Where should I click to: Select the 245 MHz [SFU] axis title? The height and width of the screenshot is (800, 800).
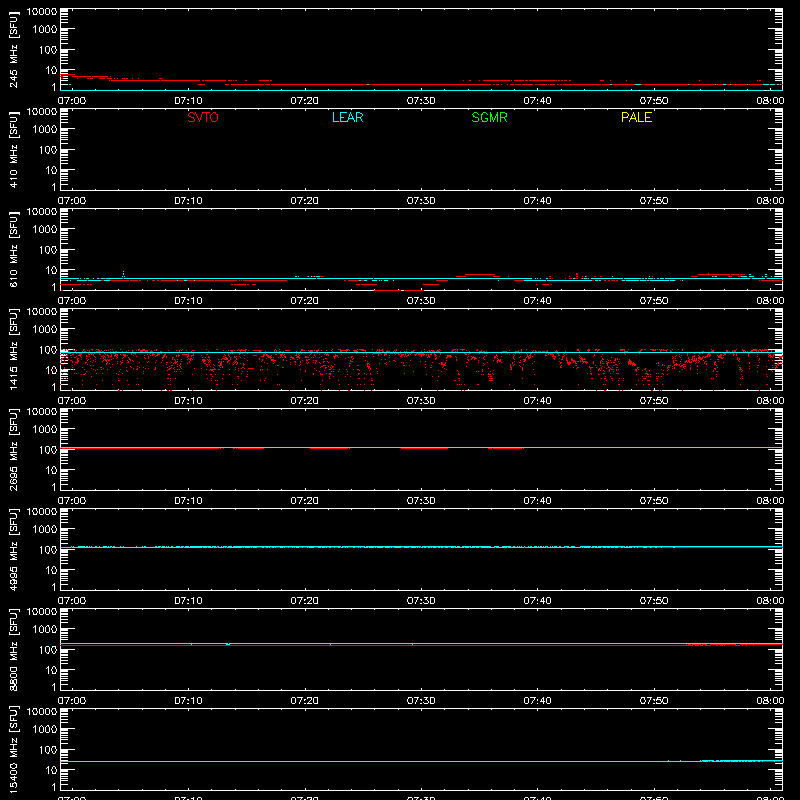click(14, 49)
